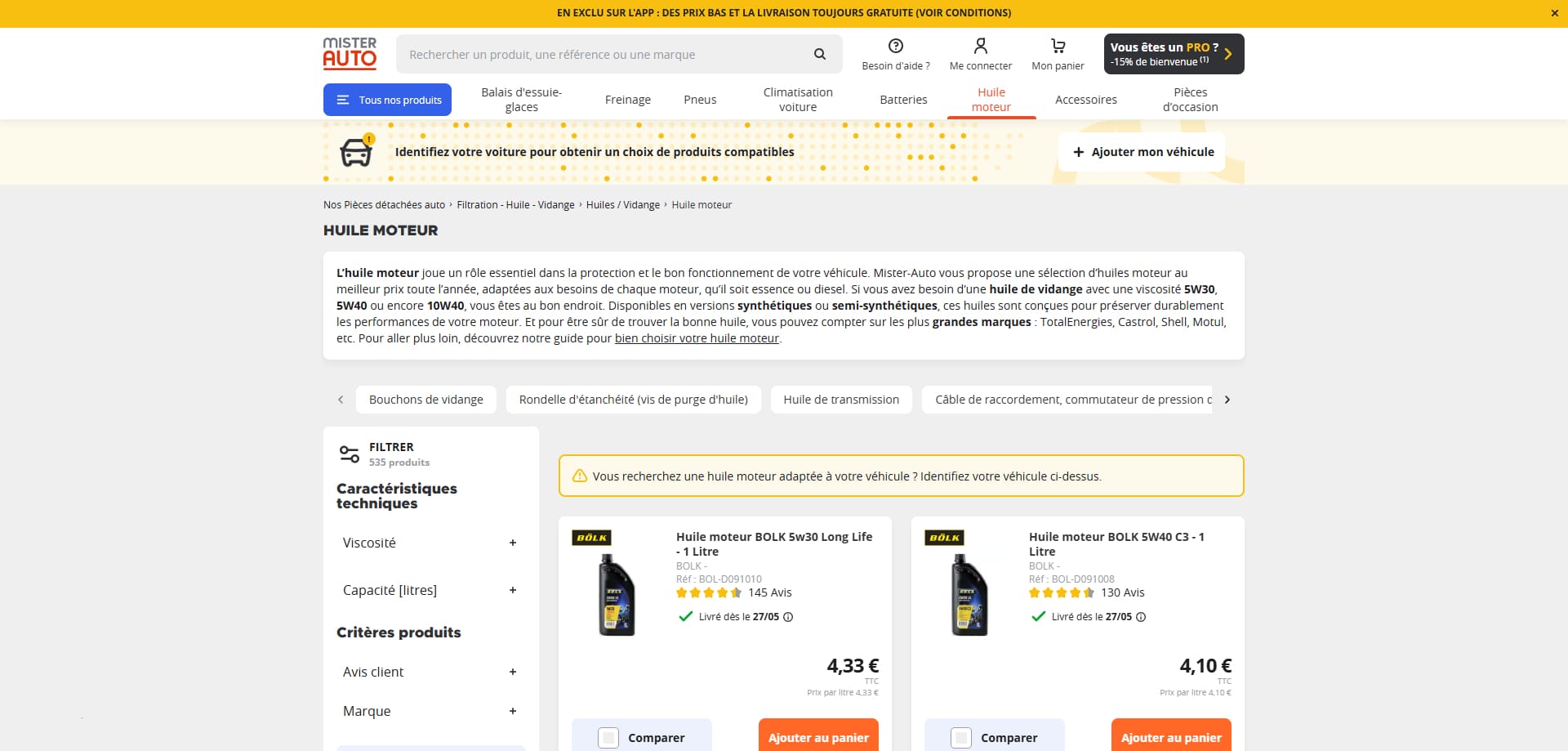This screenshot has width=1568, height=751.
Task: Click the 4,10 € price
Action: [x=1205, y=666]
